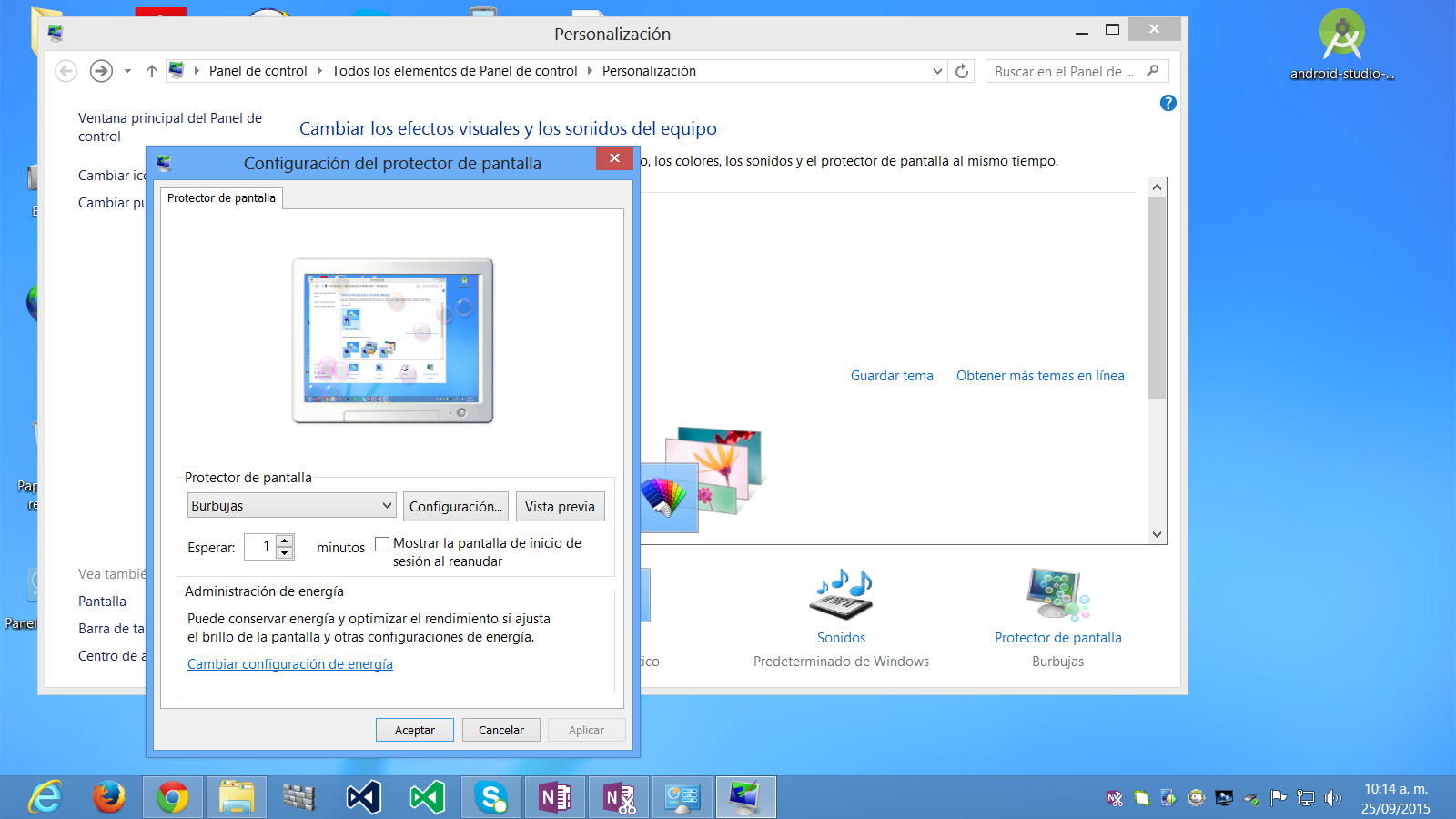Click the help question mark icon

[x=1168, y=104]
